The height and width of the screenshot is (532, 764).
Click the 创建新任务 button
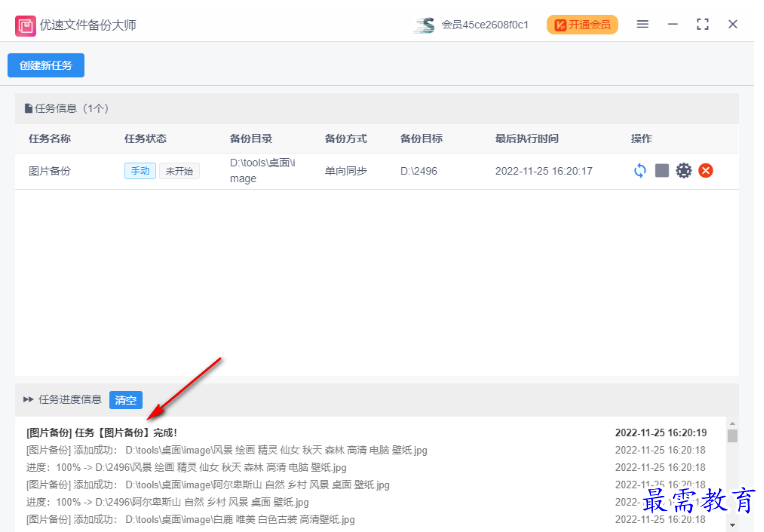[x=46, y=65]
